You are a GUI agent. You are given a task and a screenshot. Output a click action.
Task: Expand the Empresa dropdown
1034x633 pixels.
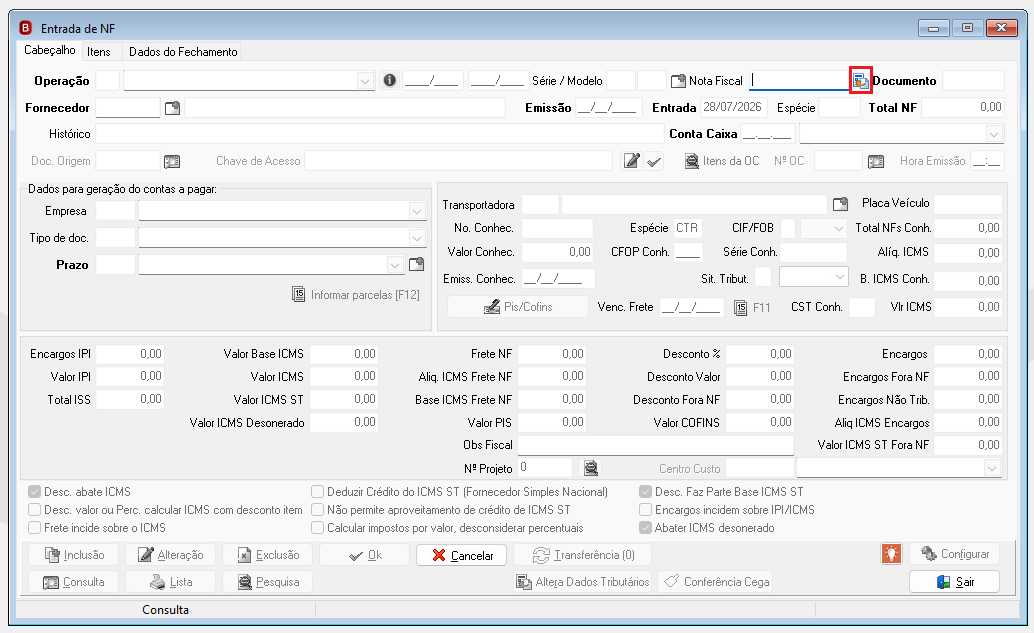[x=417, y=211]
